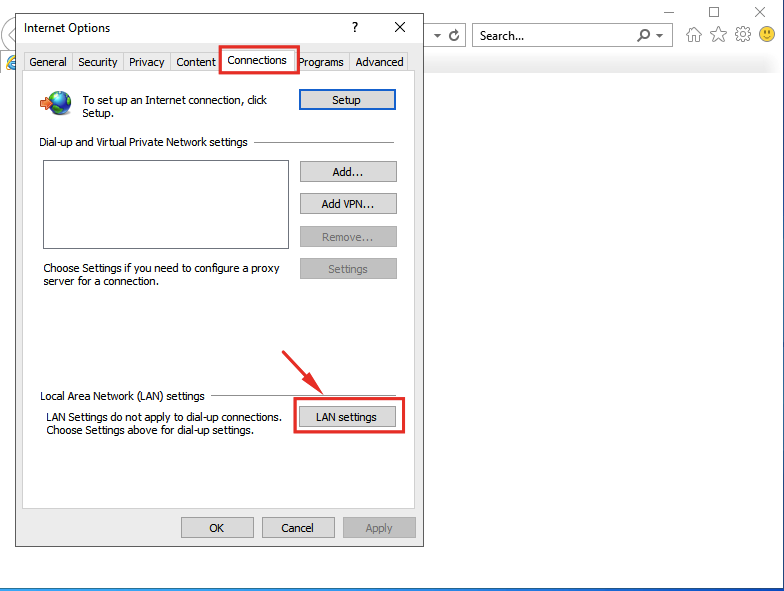
Task: Click the grayed-out Remove... button
Action: tap(348, 236)
